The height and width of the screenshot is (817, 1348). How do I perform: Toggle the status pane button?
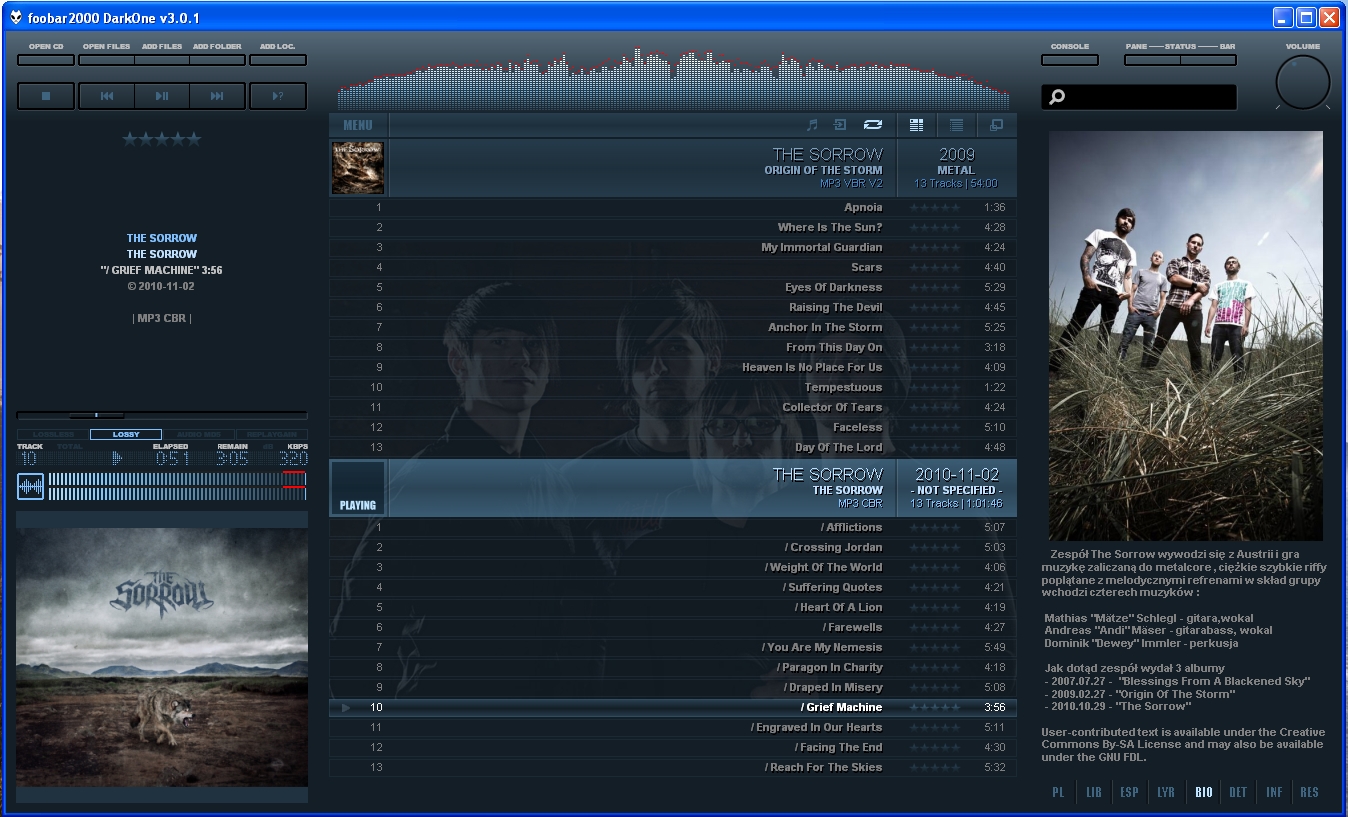[1152, 60]
